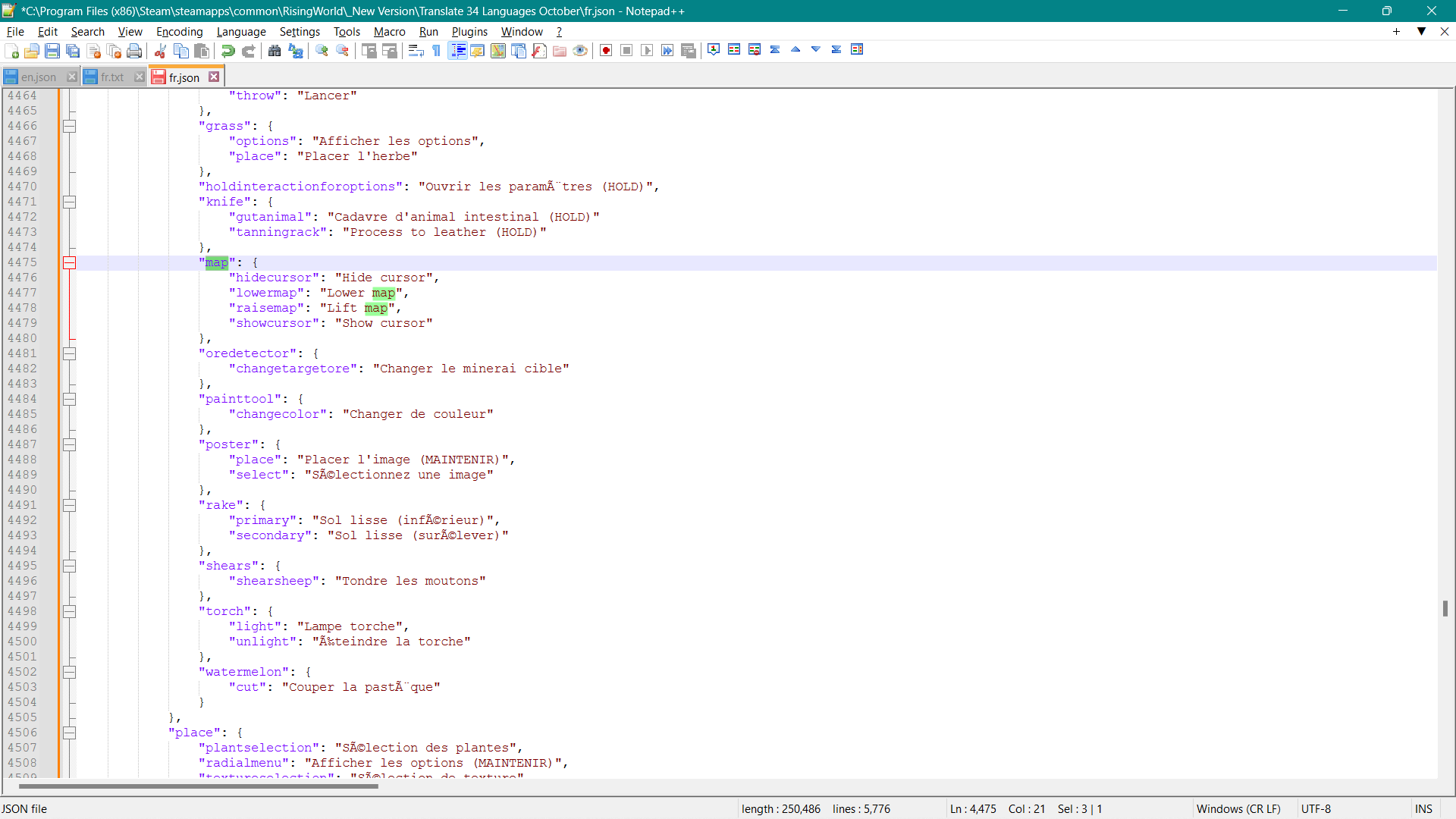Open the Document Map icon
This screenshot has width=1456, height=819.
498,51
